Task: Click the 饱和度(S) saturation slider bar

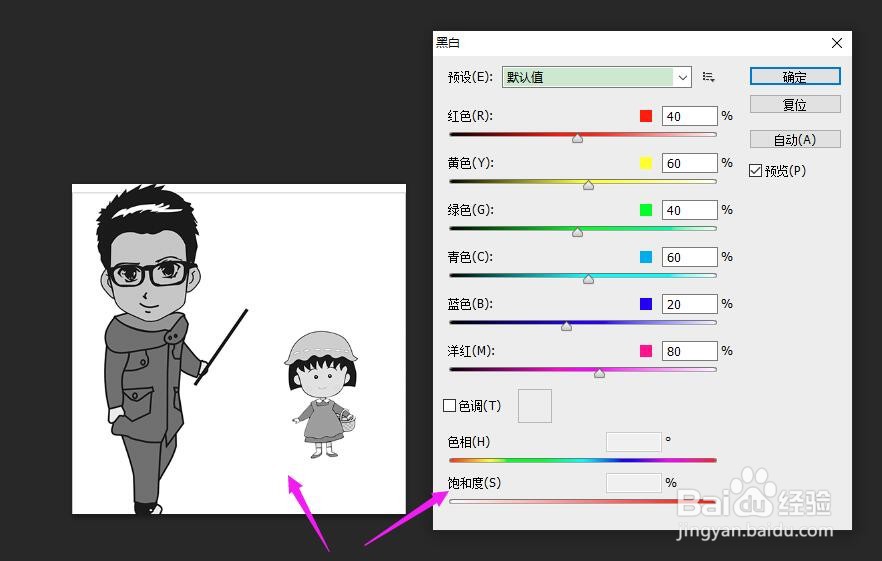Action: click(x=583, y=501)
